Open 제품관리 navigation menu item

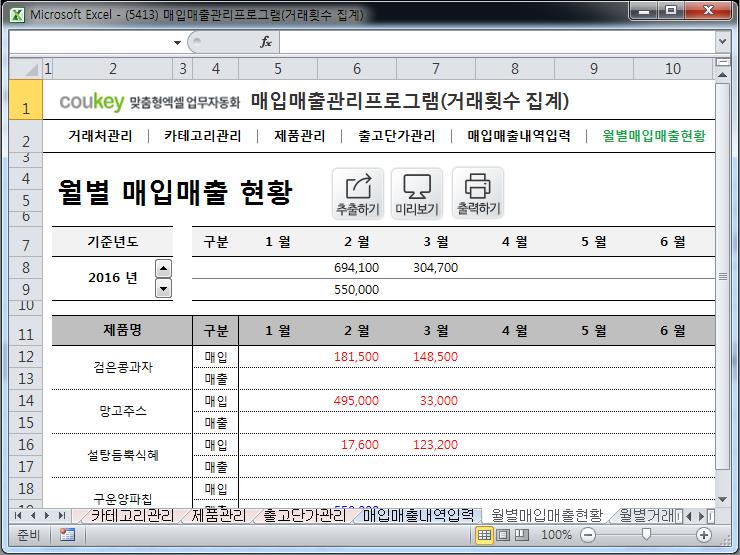coord(300,136)
